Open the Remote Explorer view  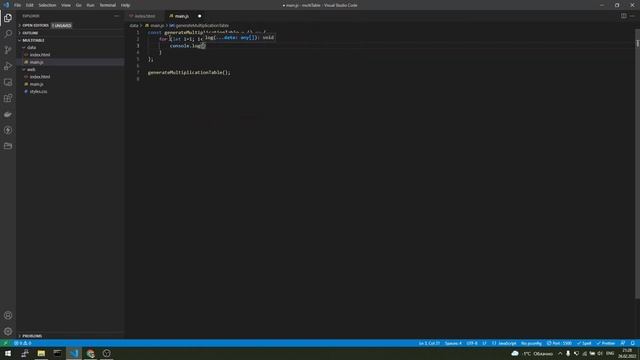coord(8,82)
